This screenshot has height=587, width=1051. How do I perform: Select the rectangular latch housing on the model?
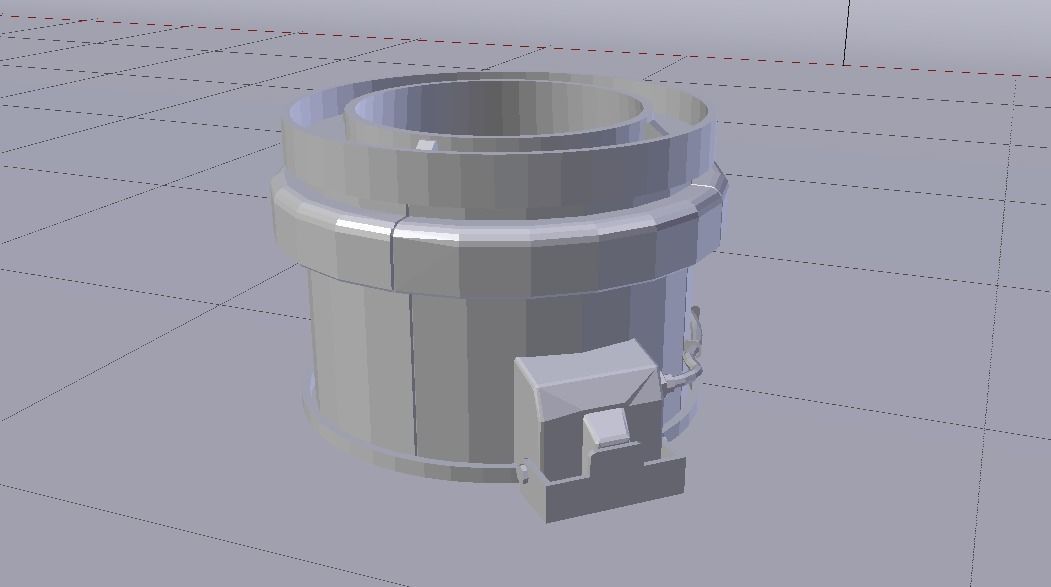(x=589, y=407)
